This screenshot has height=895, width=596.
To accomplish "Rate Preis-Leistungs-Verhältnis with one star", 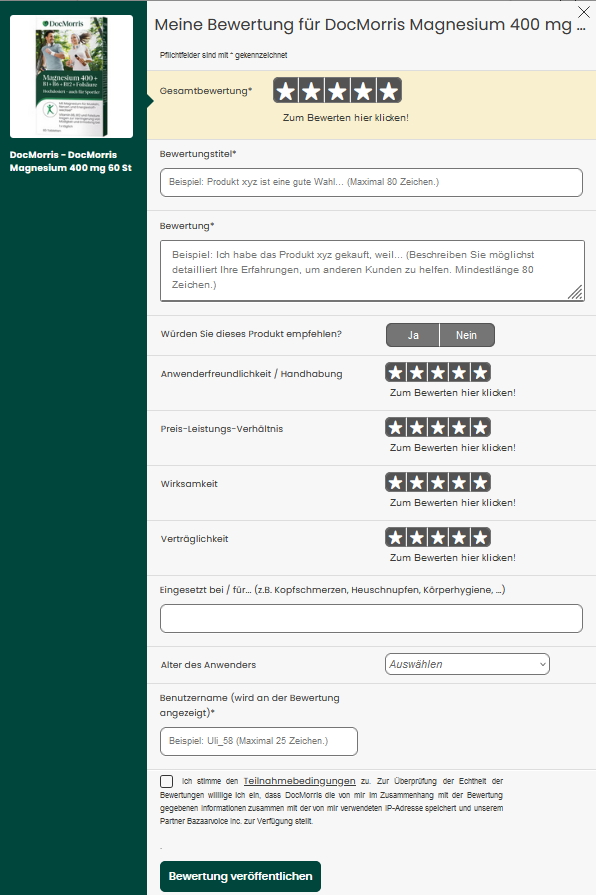I will (x=396, y=428).
